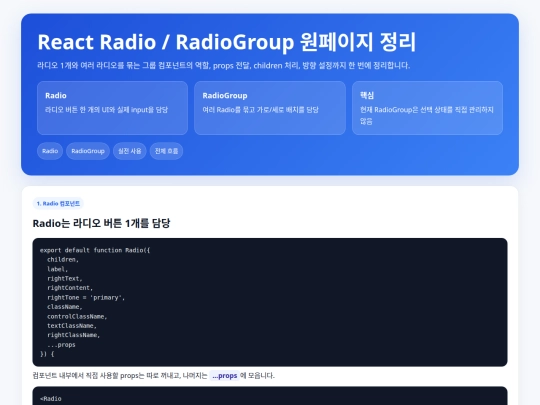This screenshot has height=405, width=540.
Task: Click the Radio pill link
Action: (x=50, y=151)
